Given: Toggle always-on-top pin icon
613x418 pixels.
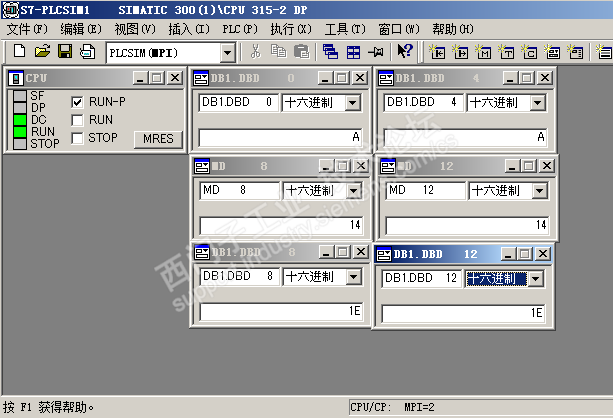Looking at the screenshot, I should coord(376,51).
